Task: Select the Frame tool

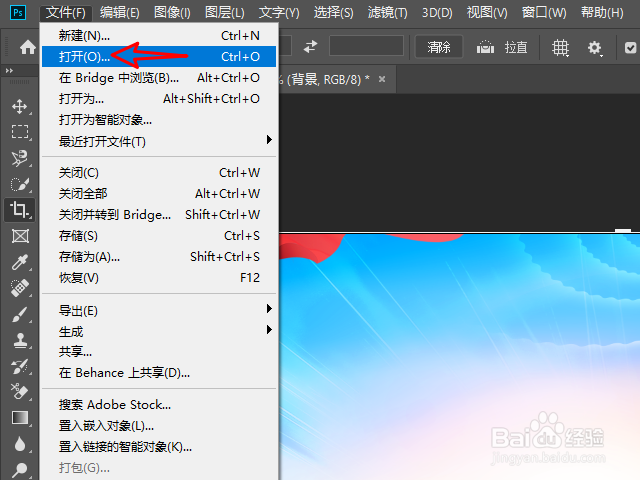Action: [x=20, y=236]
